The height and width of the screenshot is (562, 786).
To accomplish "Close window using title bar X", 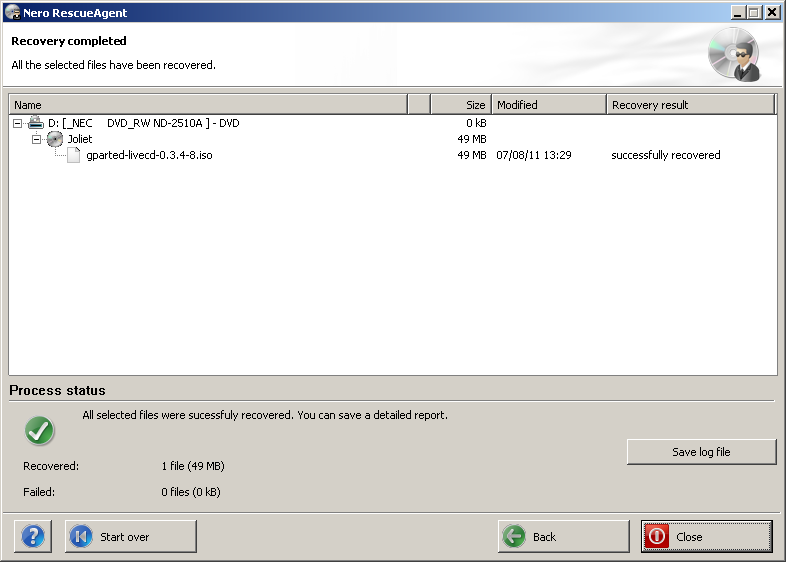I will (x=772, y=13).
